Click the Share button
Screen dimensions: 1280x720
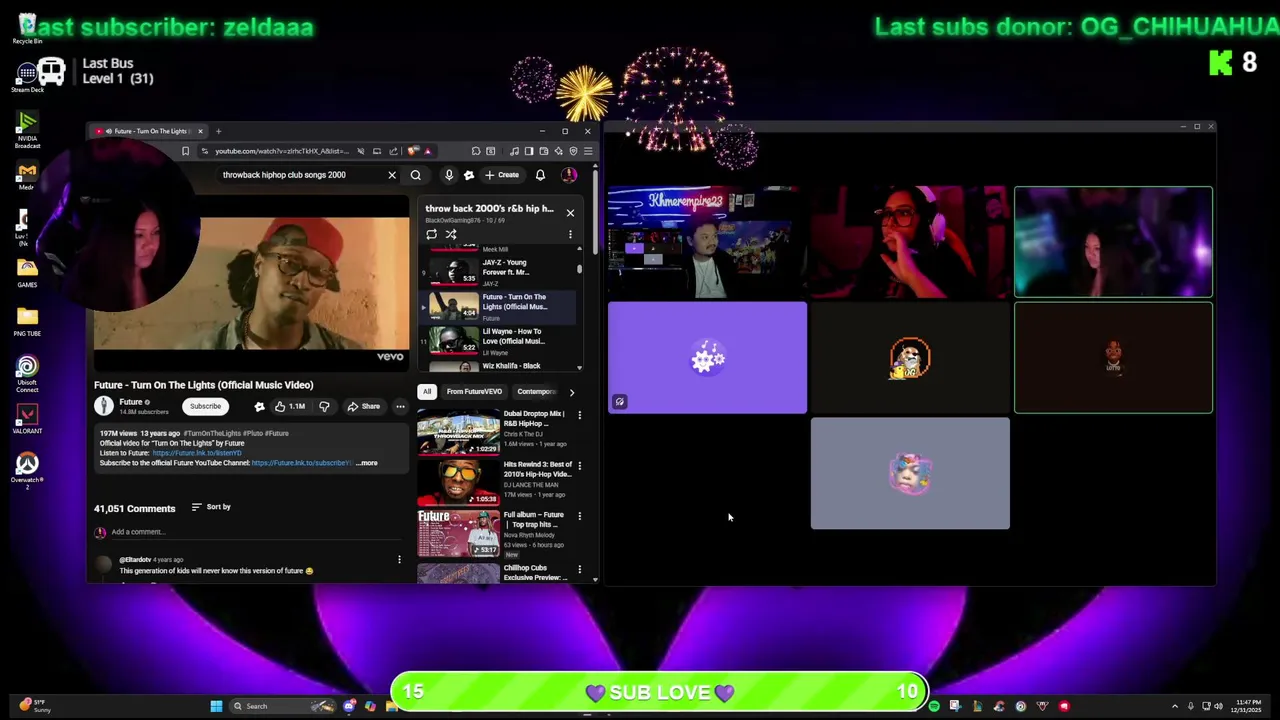pyautogui.click(x=363, y=407)
